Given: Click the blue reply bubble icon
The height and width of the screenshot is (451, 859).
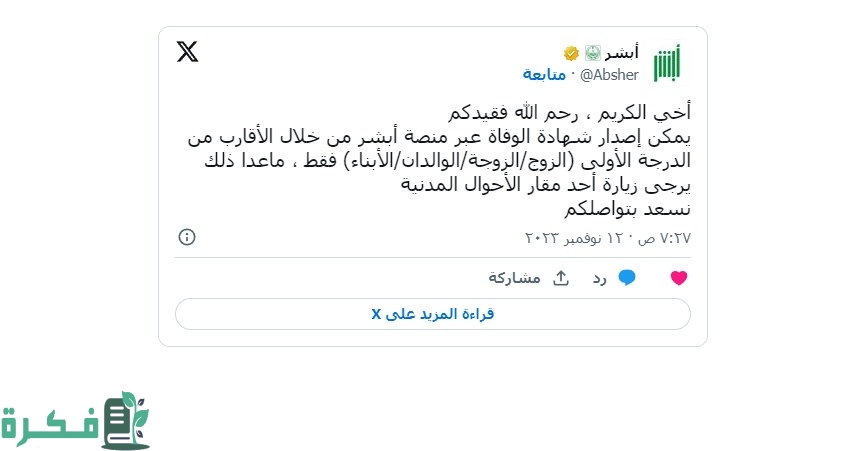Looking at the screenshot, I should 627,278.
